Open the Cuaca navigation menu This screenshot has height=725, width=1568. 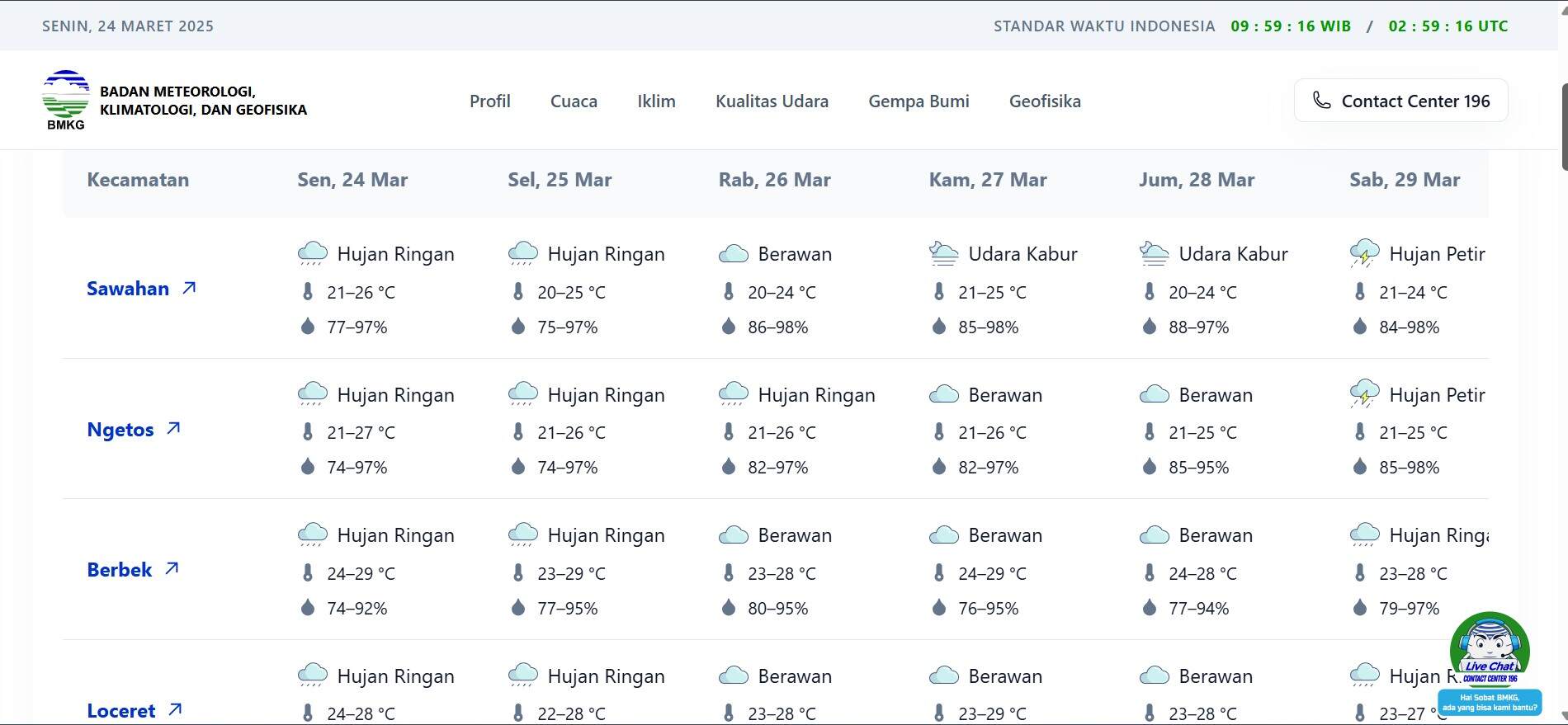pos(574,101)
